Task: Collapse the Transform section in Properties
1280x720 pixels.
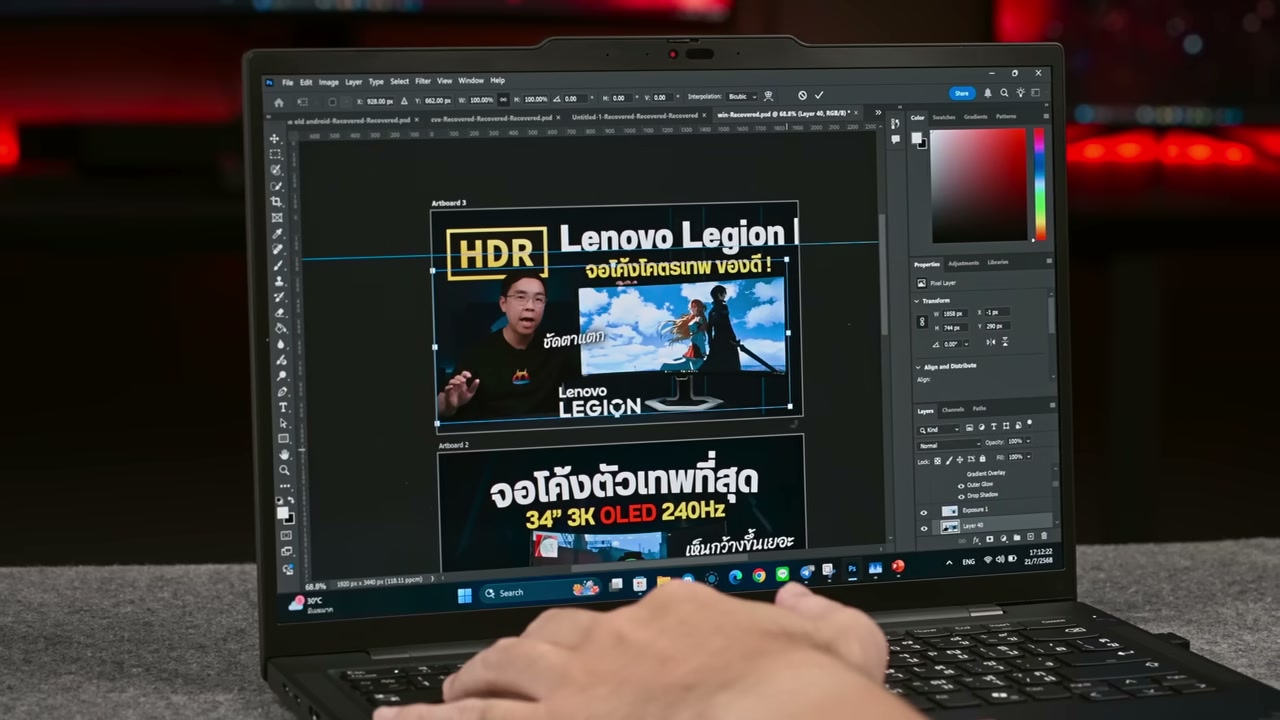Action: (x=917, y=300)
